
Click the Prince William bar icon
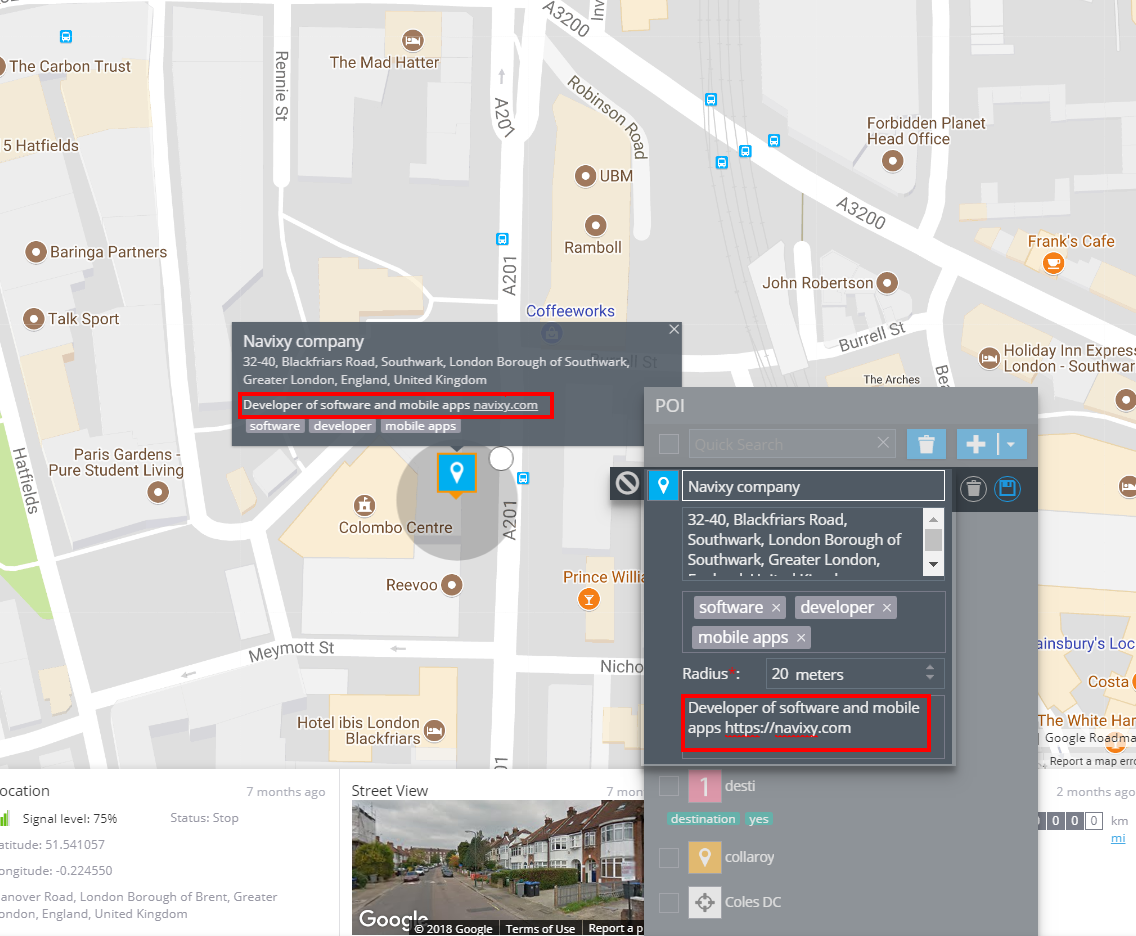pos(588,599)
